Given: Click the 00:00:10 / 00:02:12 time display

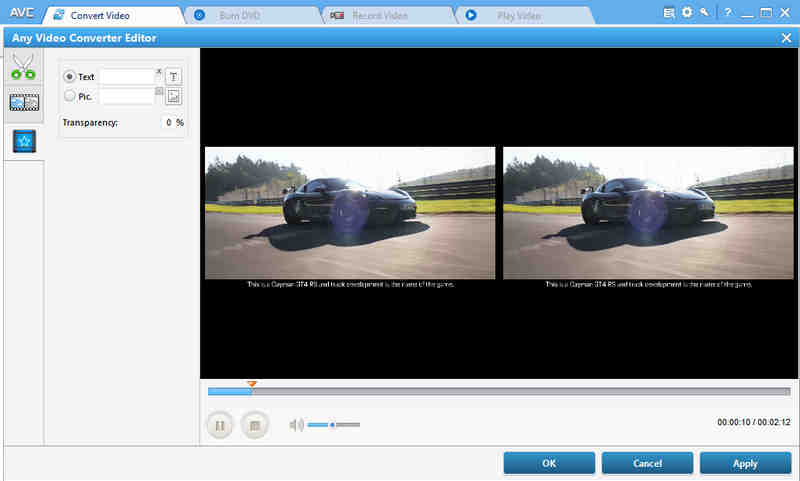Looking at the screenshot, I should [x=754, y=422].
